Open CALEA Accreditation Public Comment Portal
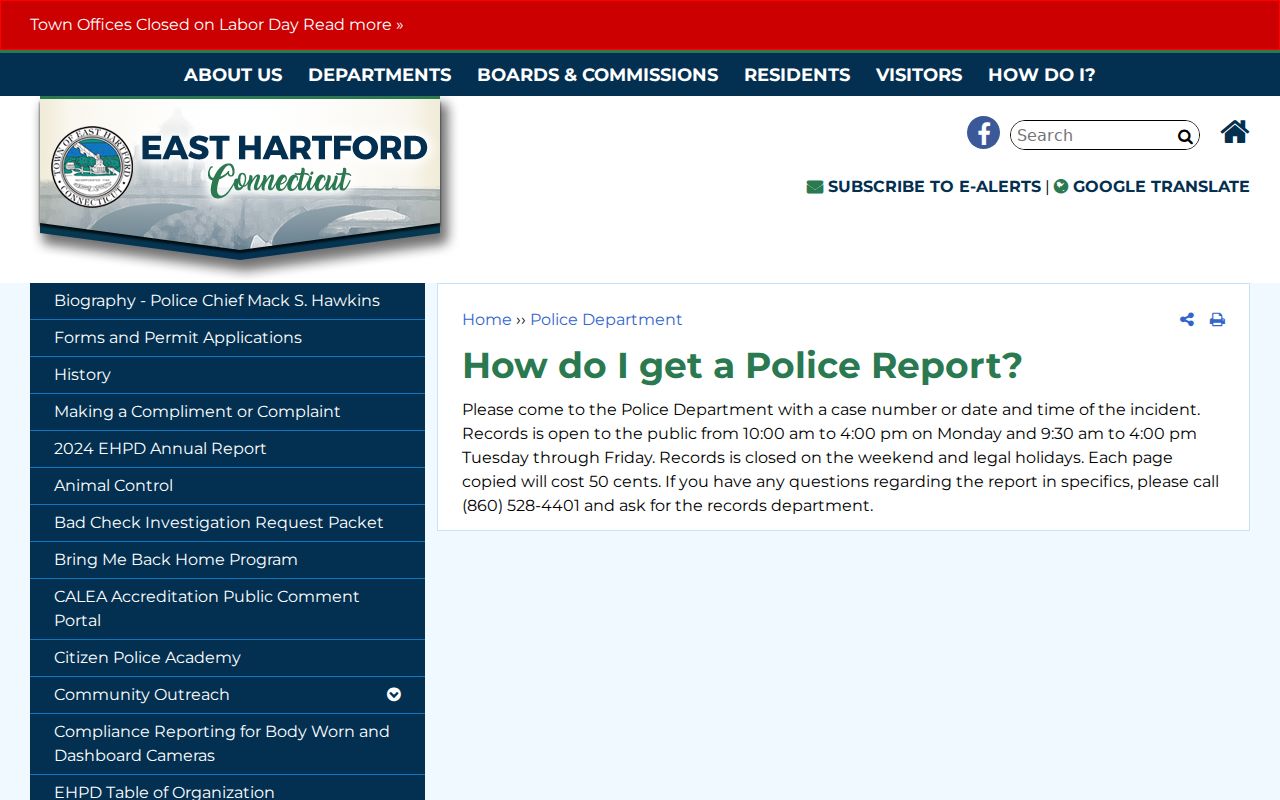 tap(227, 609)
